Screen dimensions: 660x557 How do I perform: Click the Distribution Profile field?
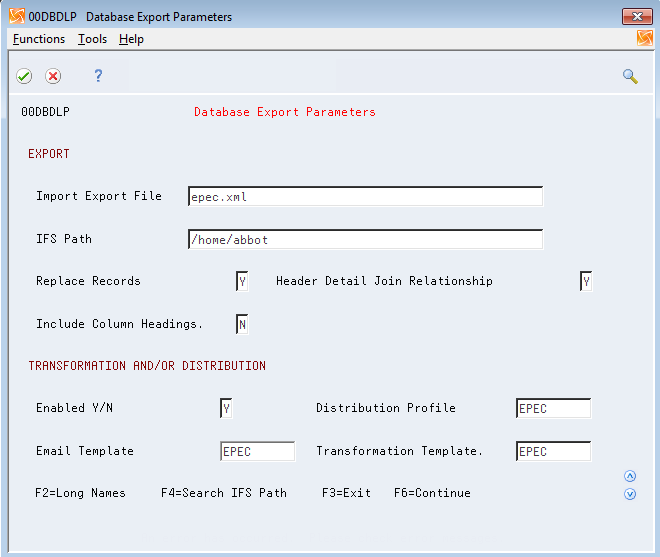coord(554,408)
